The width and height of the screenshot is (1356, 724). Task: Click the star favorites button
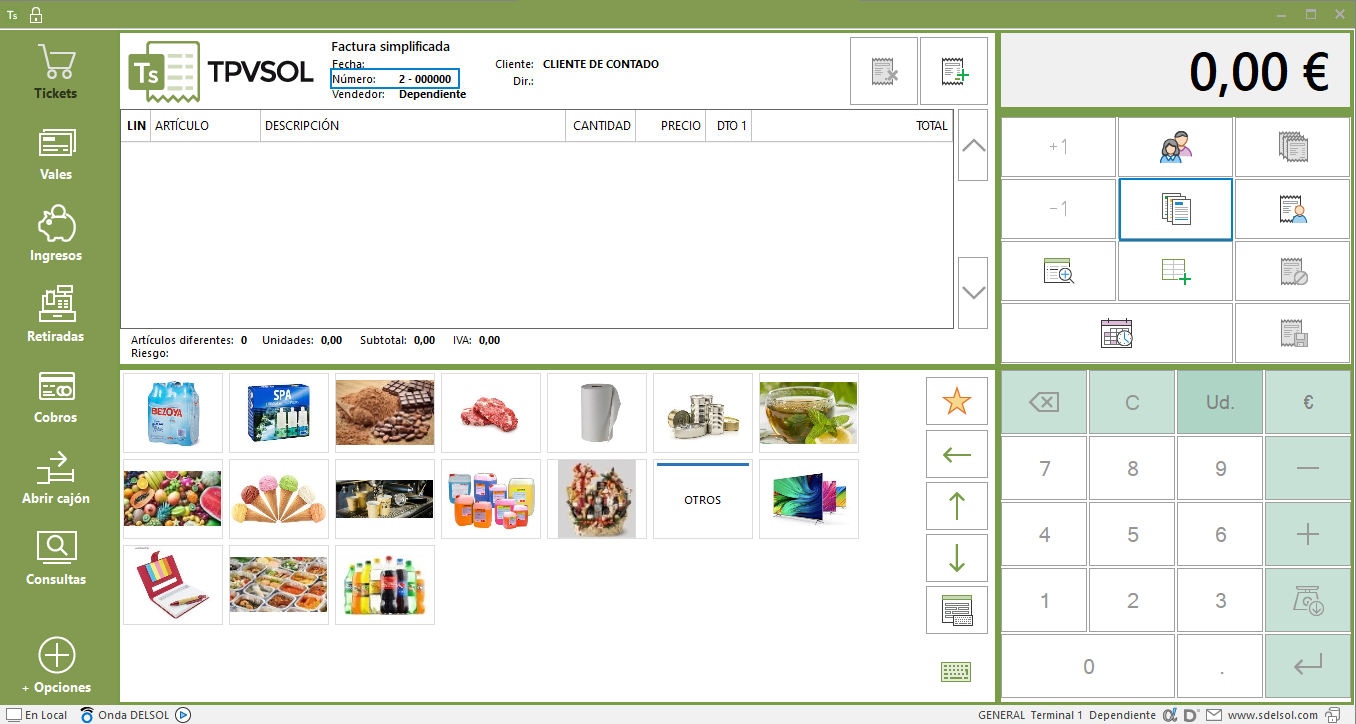(957, 401)
